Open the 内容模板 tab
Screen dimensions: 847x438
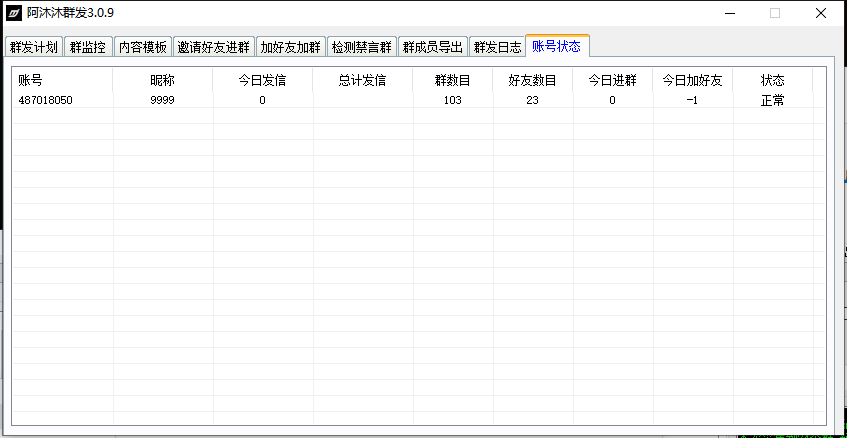(x=142, y=47)
